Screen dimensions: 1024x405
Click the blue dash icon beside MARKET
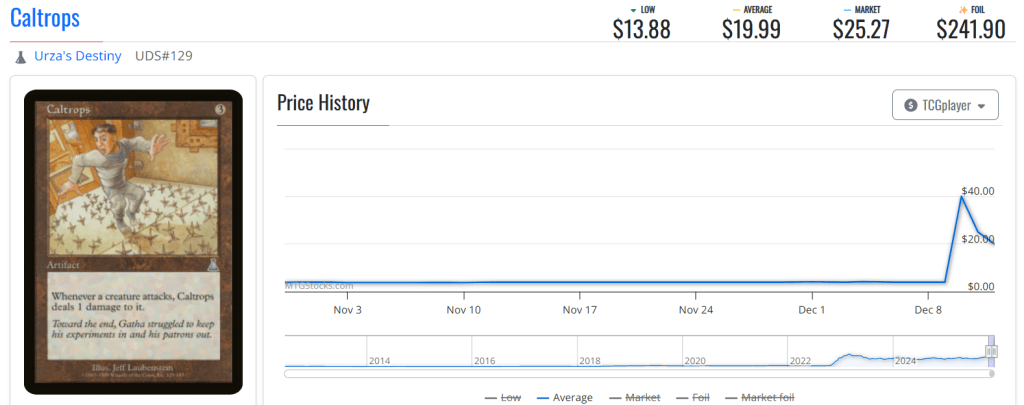pyautogui.click(x=845, y=10)
